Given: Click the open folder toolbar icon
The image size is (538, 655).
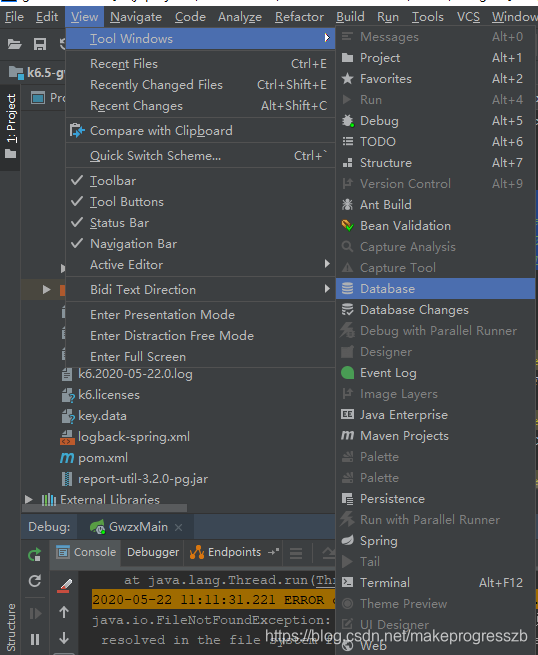Looking at the screenshot, I should tap(15, 44).
